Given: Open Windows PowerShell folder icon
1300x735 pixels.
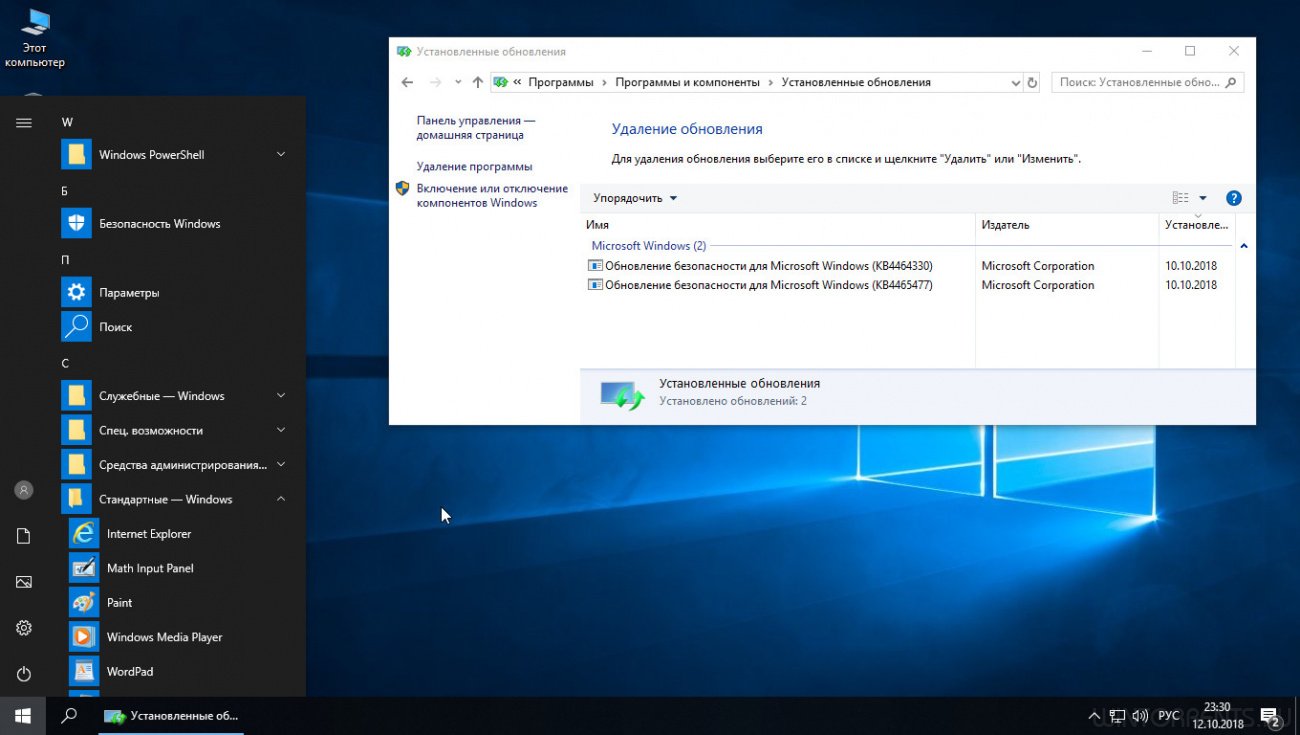Looking at the screenshot, I should pyautogui.click(x=76, y=155).
